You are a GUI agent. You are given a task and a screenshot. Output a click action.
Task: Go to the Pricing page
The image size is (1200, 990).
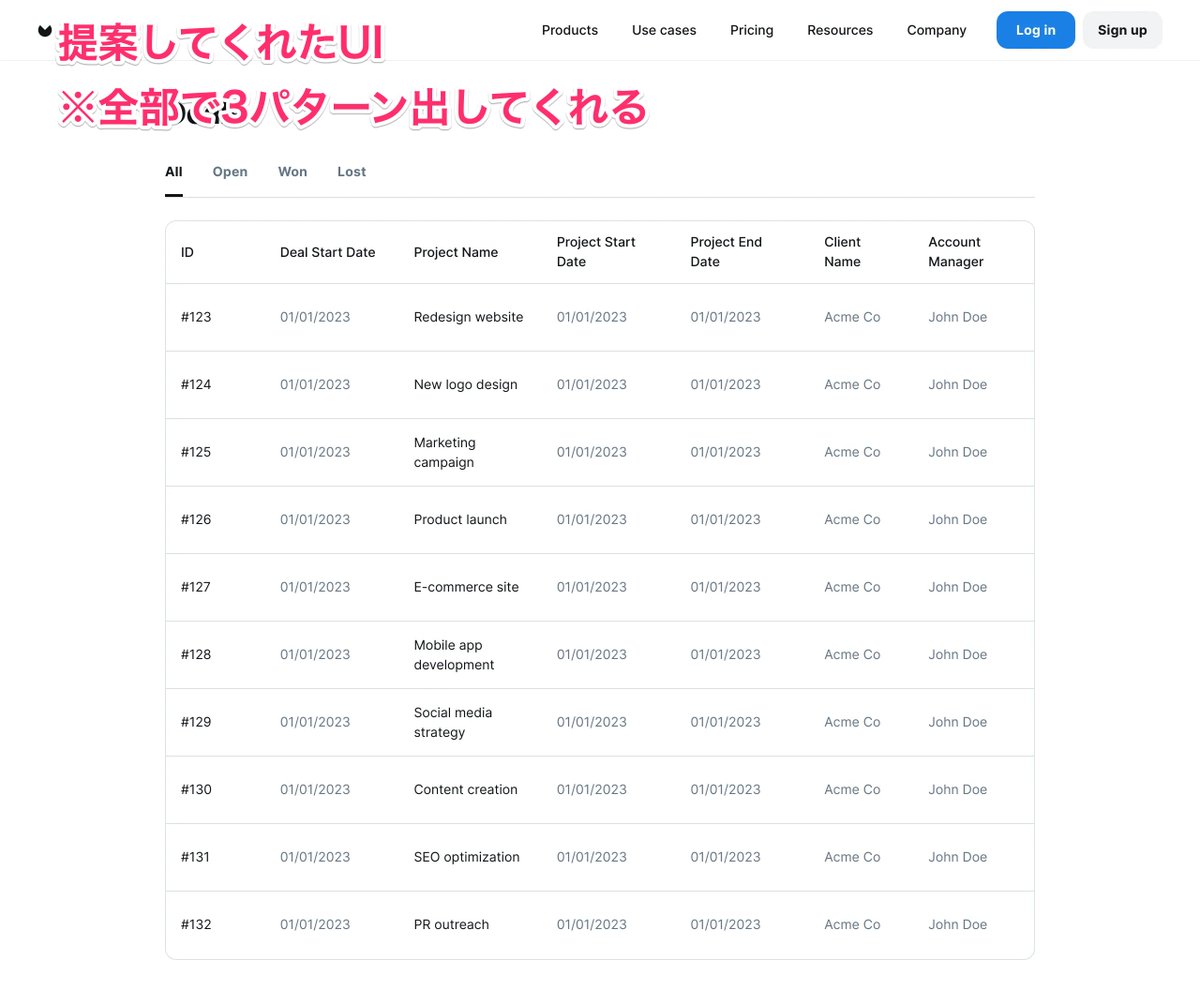pyautogui.click(x=752, y=30)
